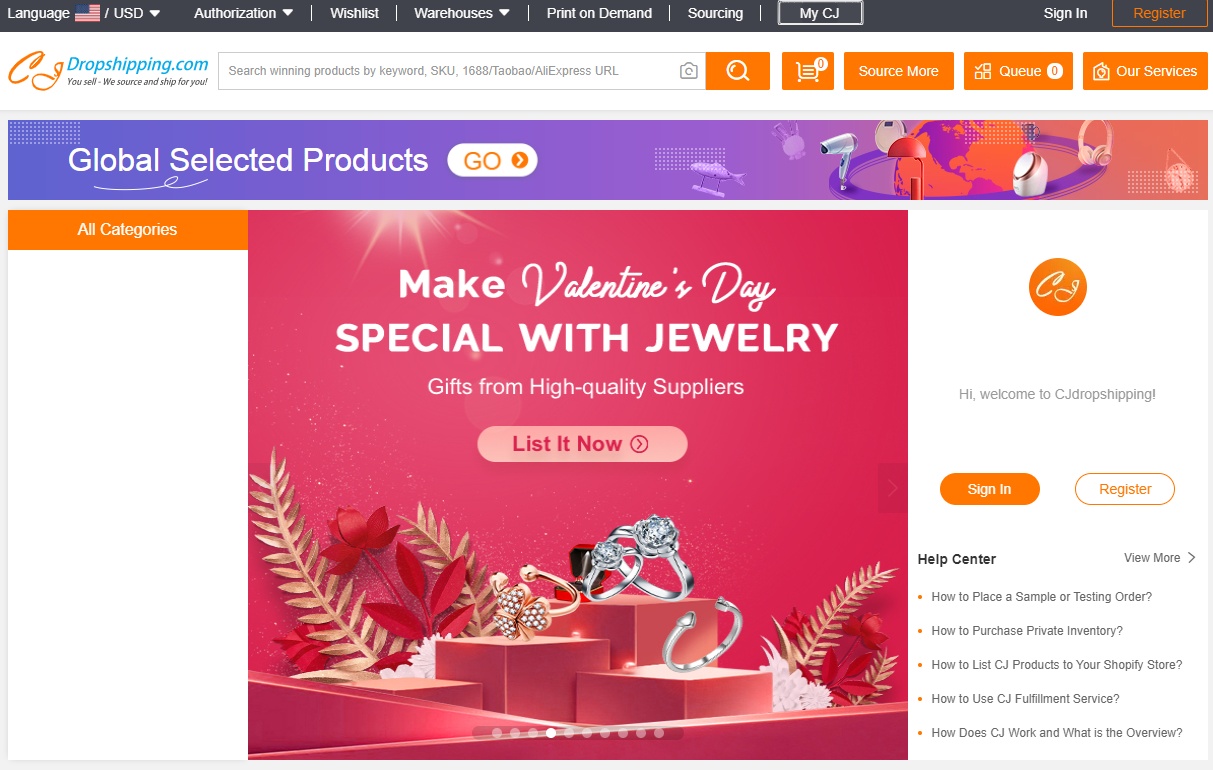Click the orange Sign In button

click(x=989, y=489)
